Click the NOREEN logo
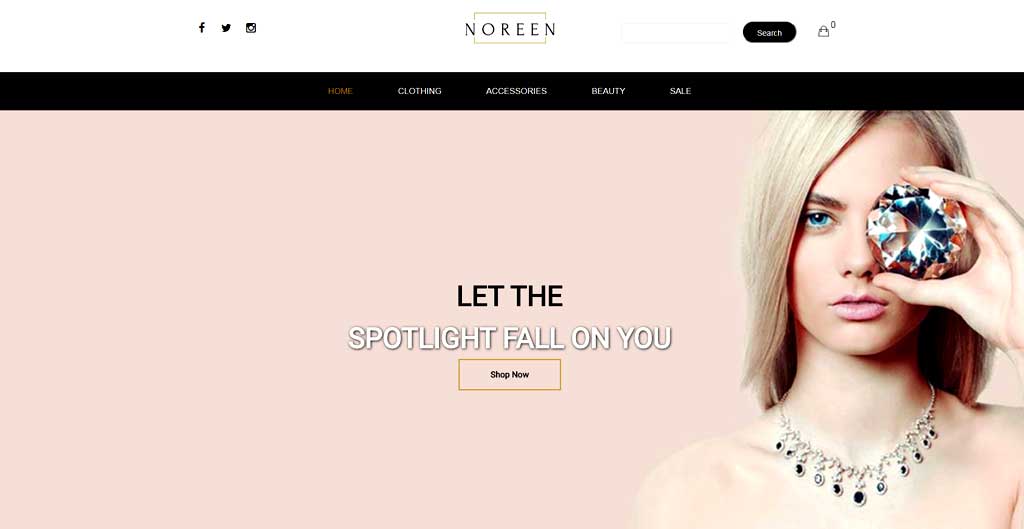Screen dimensions: 1024x529 (x=510, y=29)
